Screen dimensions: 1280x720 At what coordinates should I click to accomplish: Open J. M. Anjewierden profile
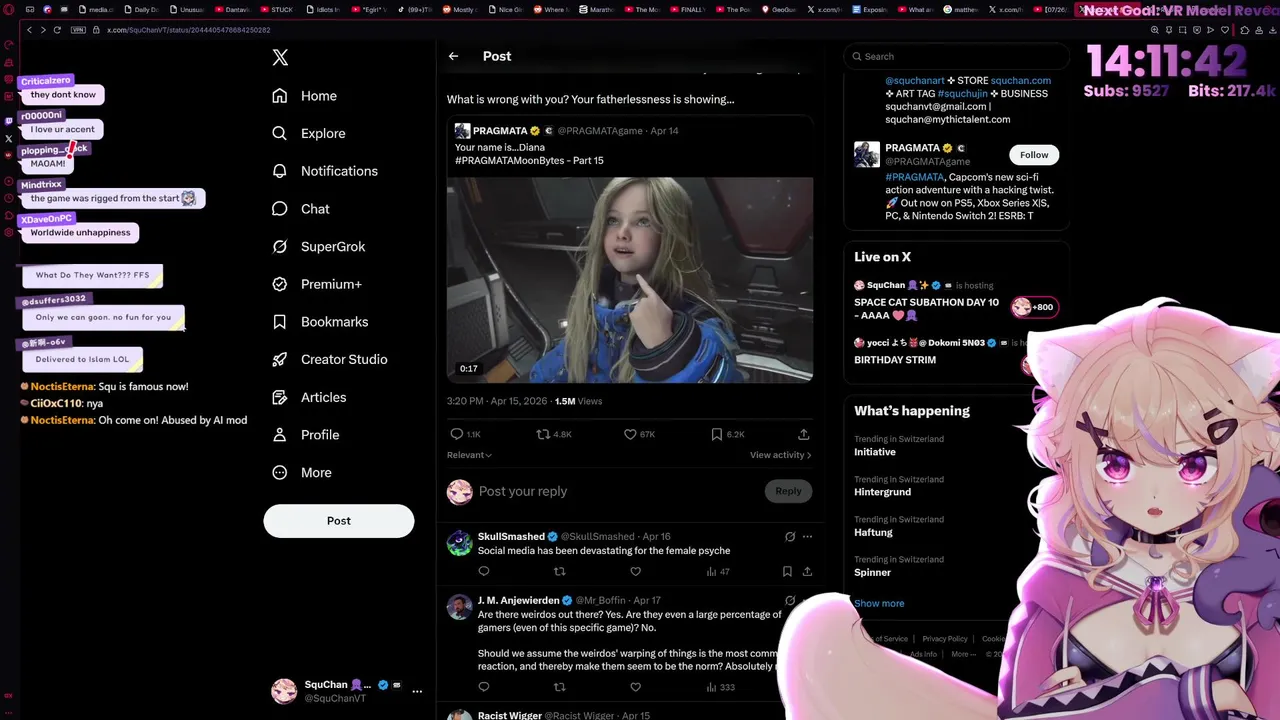(518, 601)
